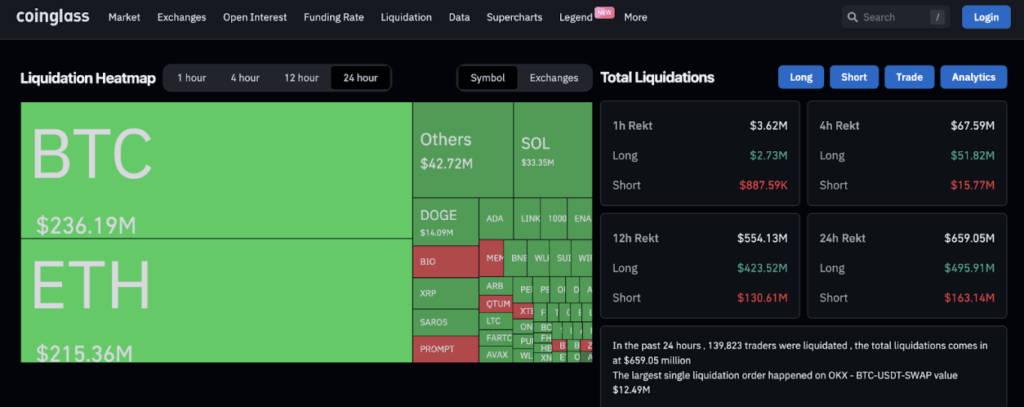Click the New badge beside Legend
Image resolution: width=1024 pixels, height=407 pixels.
coord(604,12)
